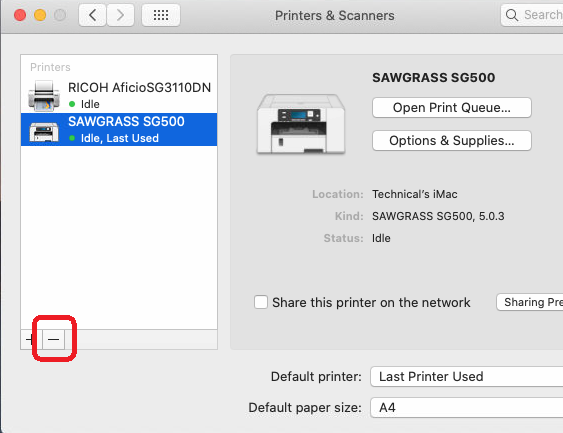Open the Default printer dropdown
The height and width of the screenshot is (433, 563).
click(x=466, y=376)
